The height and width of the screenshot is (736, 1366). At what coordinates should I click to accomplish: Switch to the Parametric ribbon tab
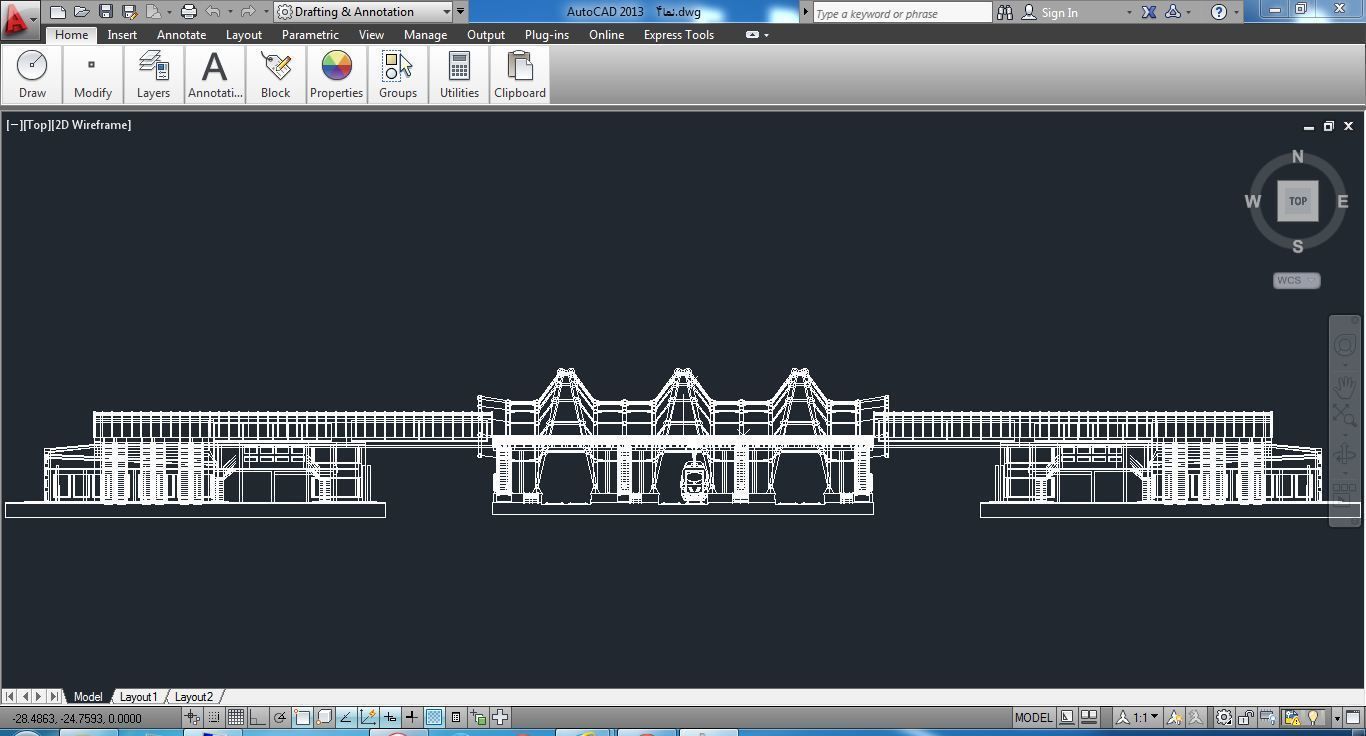click(310, 35)
